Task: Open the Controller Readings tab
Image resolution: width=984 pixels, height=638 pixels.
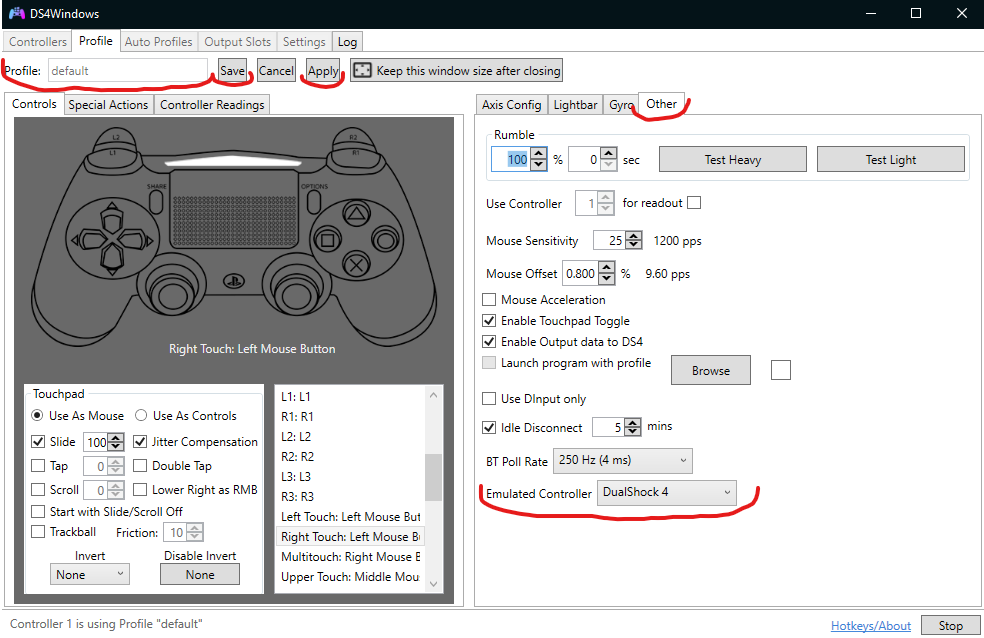Action: 212,105
